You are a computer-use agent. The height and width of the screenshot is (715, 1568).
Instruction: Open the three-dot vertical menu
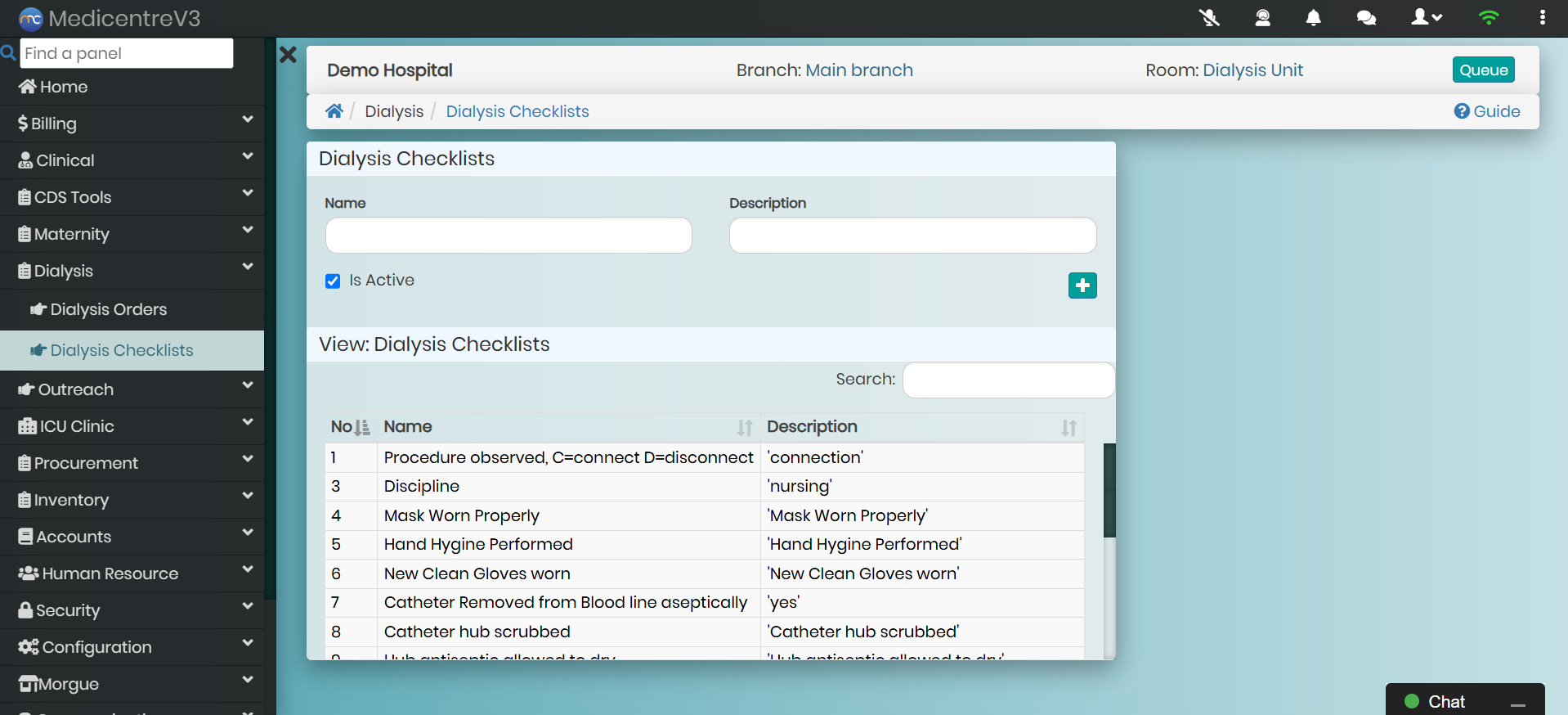1542,17
